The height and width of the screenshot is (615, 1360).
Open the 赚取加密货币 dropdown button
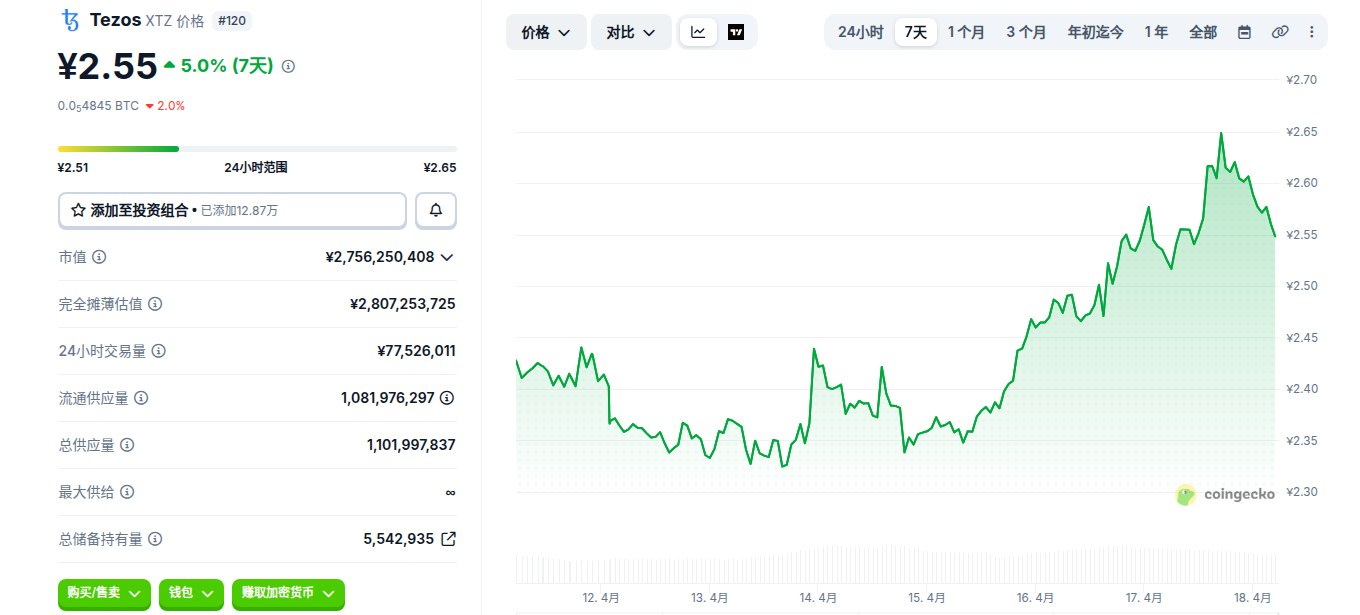tap(288, 593)
